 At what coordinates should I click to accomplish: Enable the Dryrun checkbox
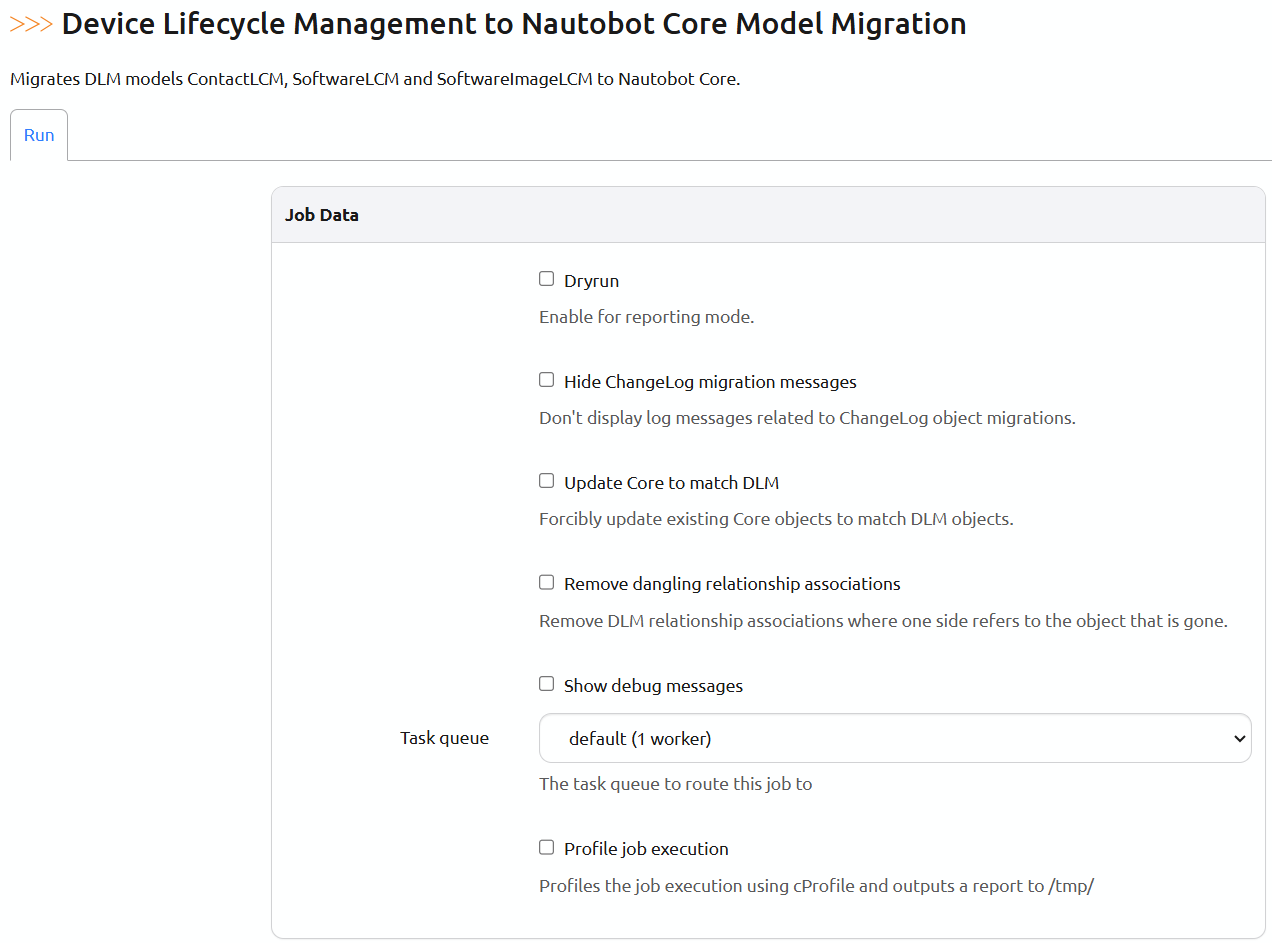click(546, 279)
